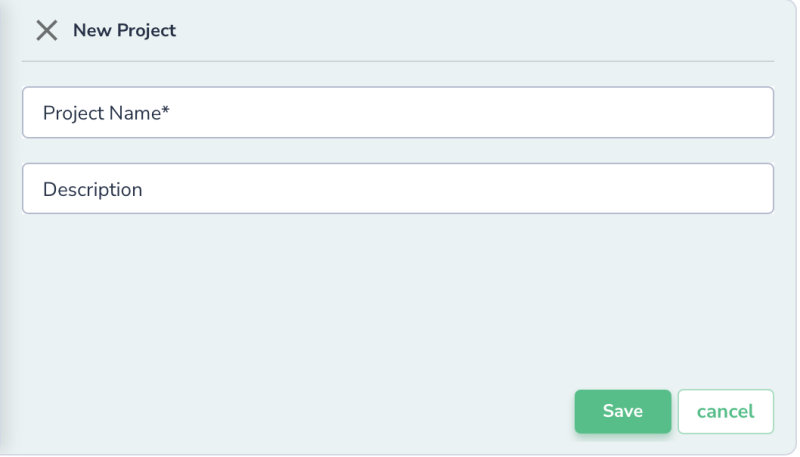Click the X icon beside New Project

46,30
